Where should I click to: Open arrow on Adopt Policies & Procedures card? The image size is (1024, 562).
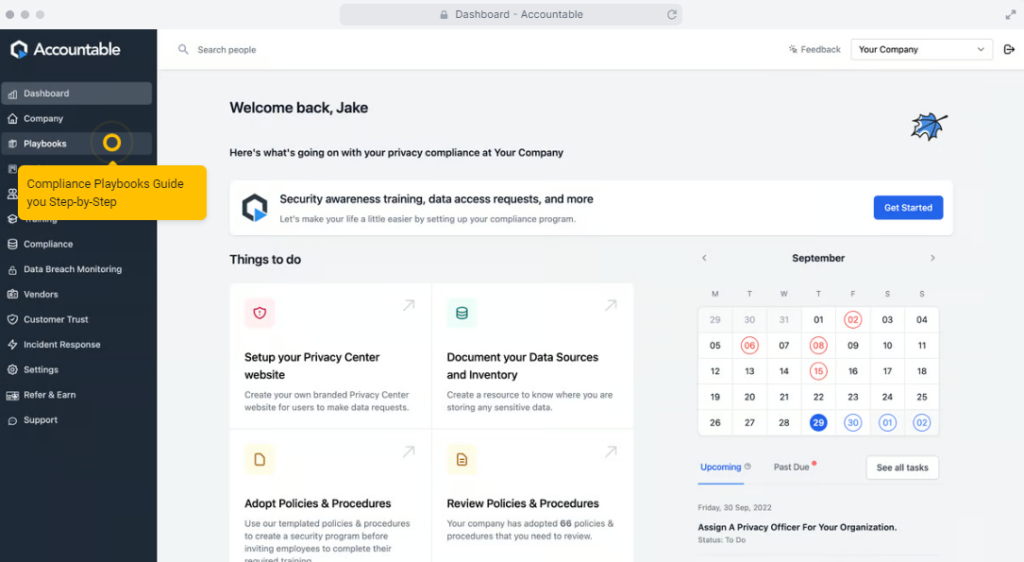click(409, 452)
